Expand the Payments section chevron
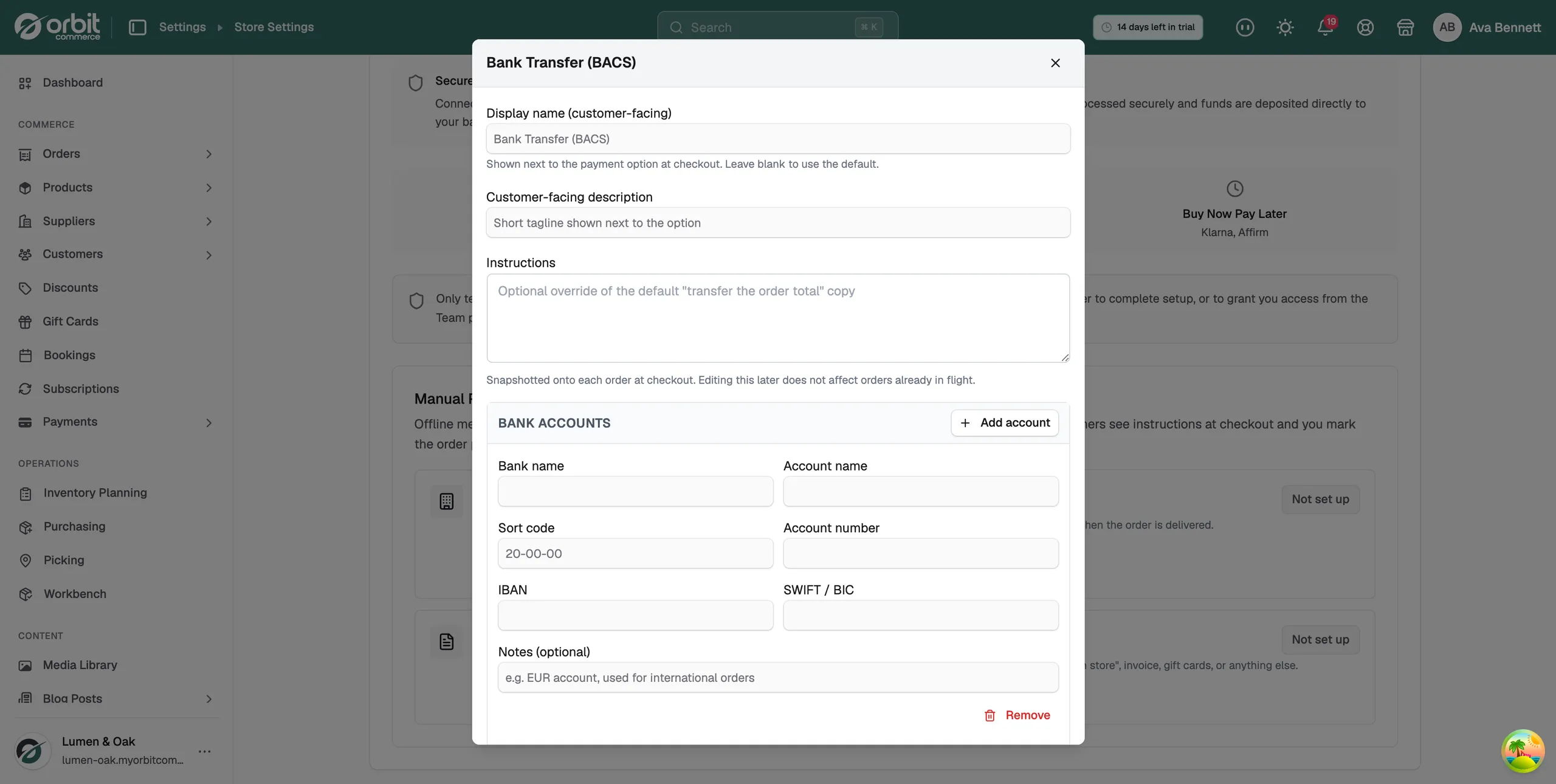This screenshot has width=1556, height=784. click(x=208, y=422)
